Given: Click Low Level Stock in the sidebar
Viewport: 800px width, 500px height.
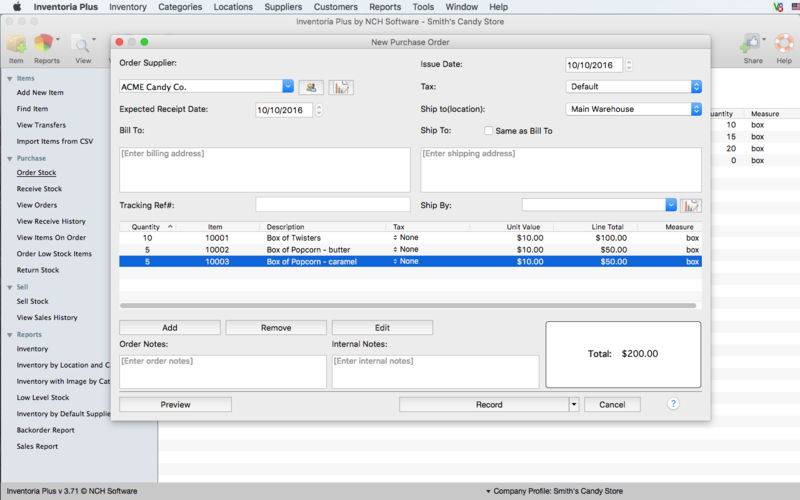Looking at the screenshot, I should pos(43,397).
